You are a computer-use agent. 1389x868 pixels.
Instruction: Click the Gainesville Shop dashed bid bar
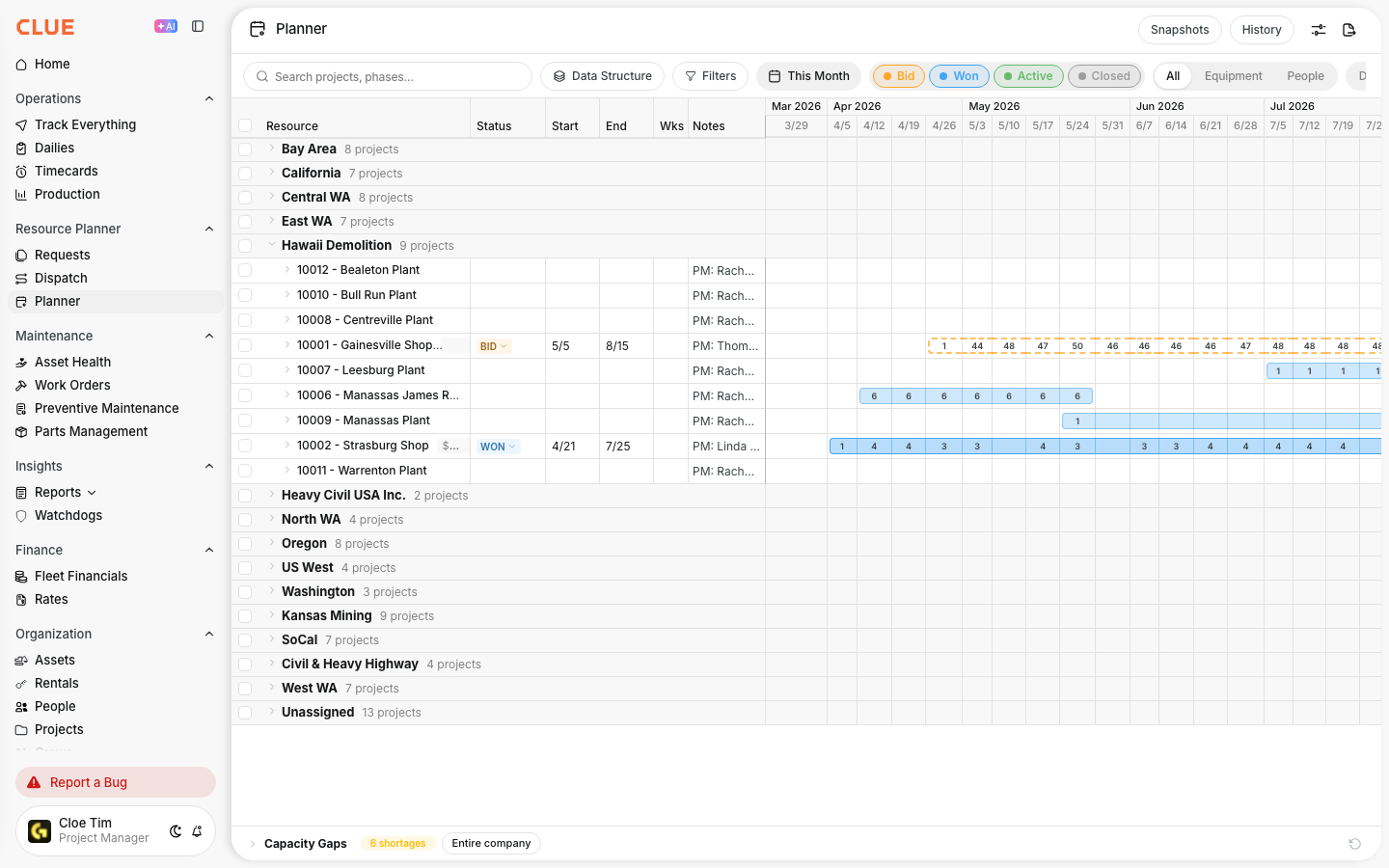1155,346
